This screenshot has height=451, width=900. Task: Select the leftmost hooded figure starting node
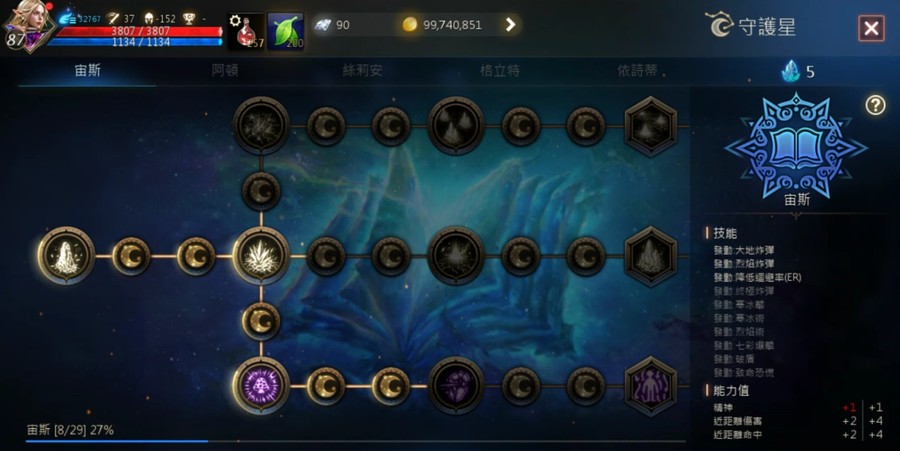[66, 256]
